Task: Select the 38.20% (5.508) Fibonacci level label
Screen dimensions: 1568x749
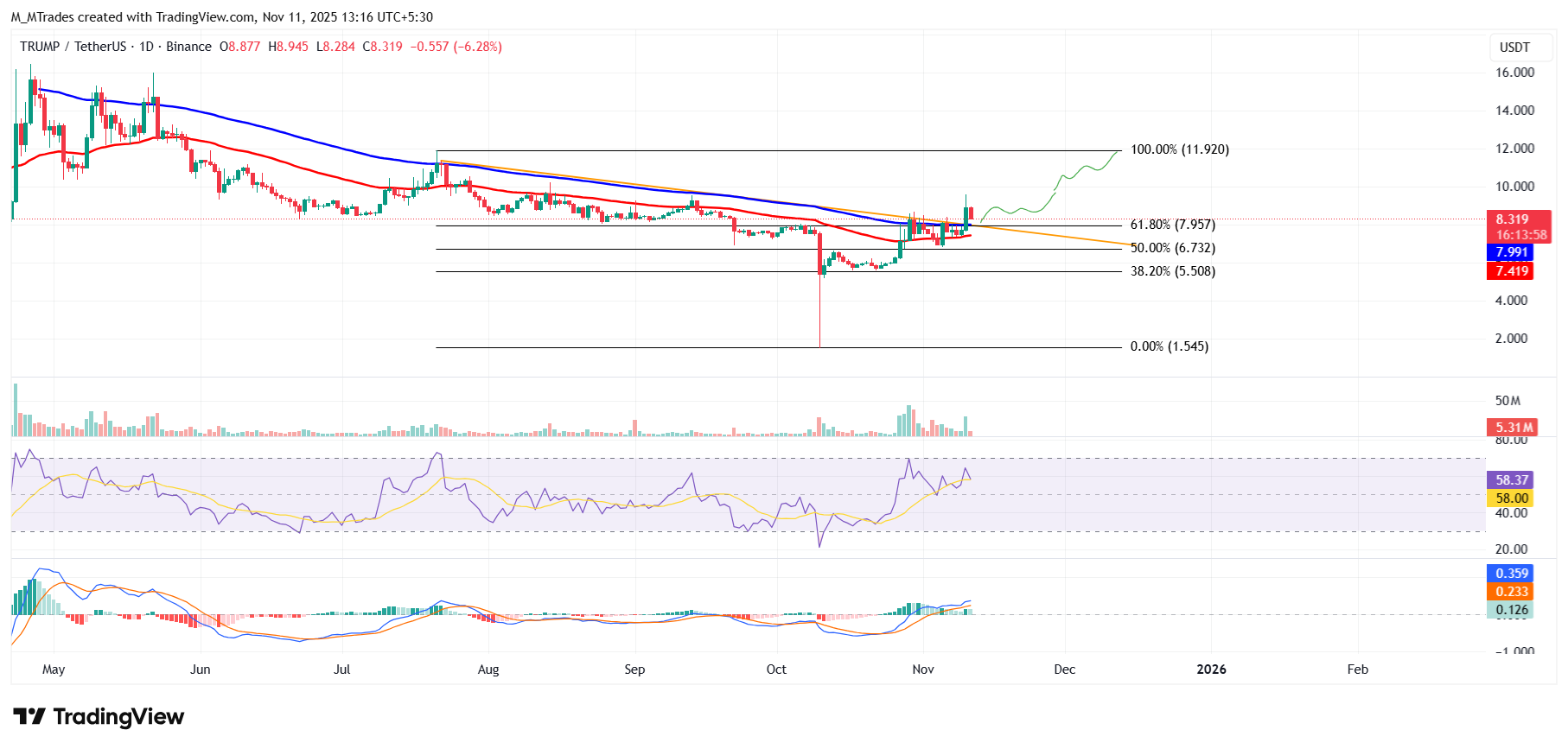Action: [1172, 271]
